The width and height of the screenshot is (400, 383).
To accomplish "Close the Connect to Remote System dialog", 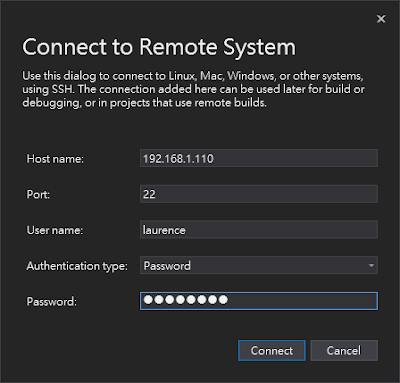I will click(381, 19).
